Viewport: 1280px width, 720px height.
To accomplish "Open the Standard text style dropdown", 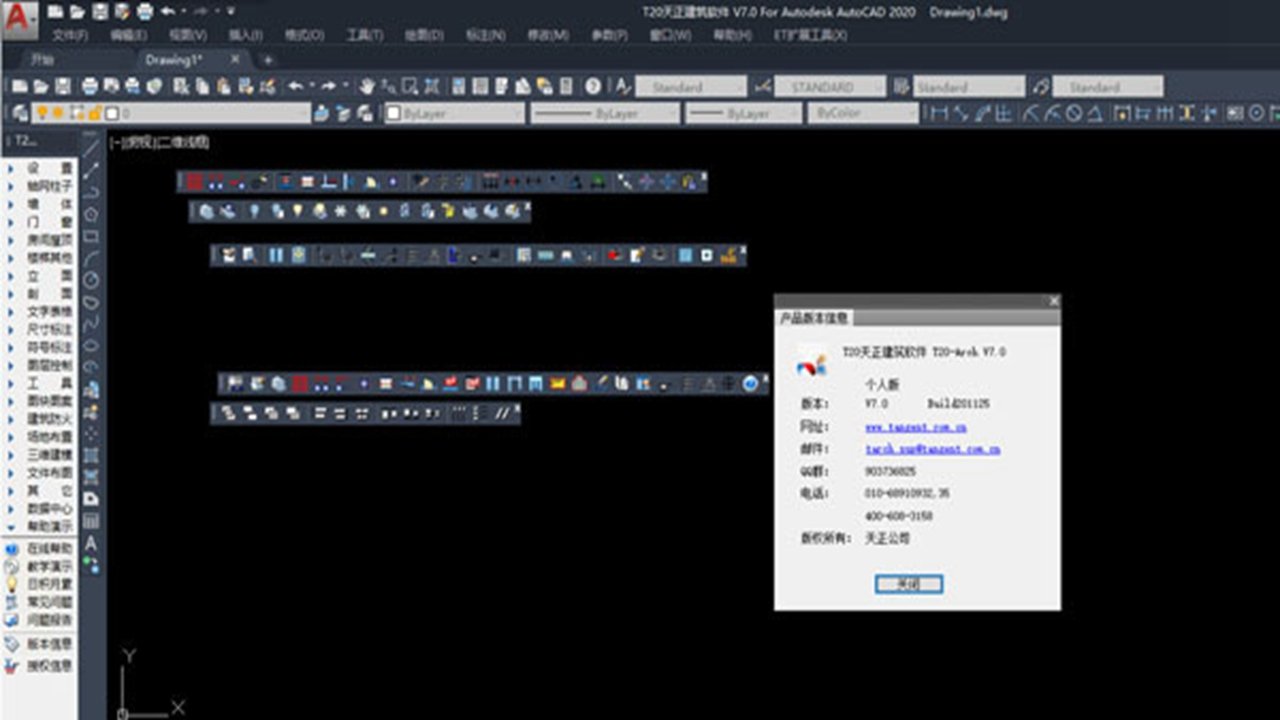I will 691,87.
